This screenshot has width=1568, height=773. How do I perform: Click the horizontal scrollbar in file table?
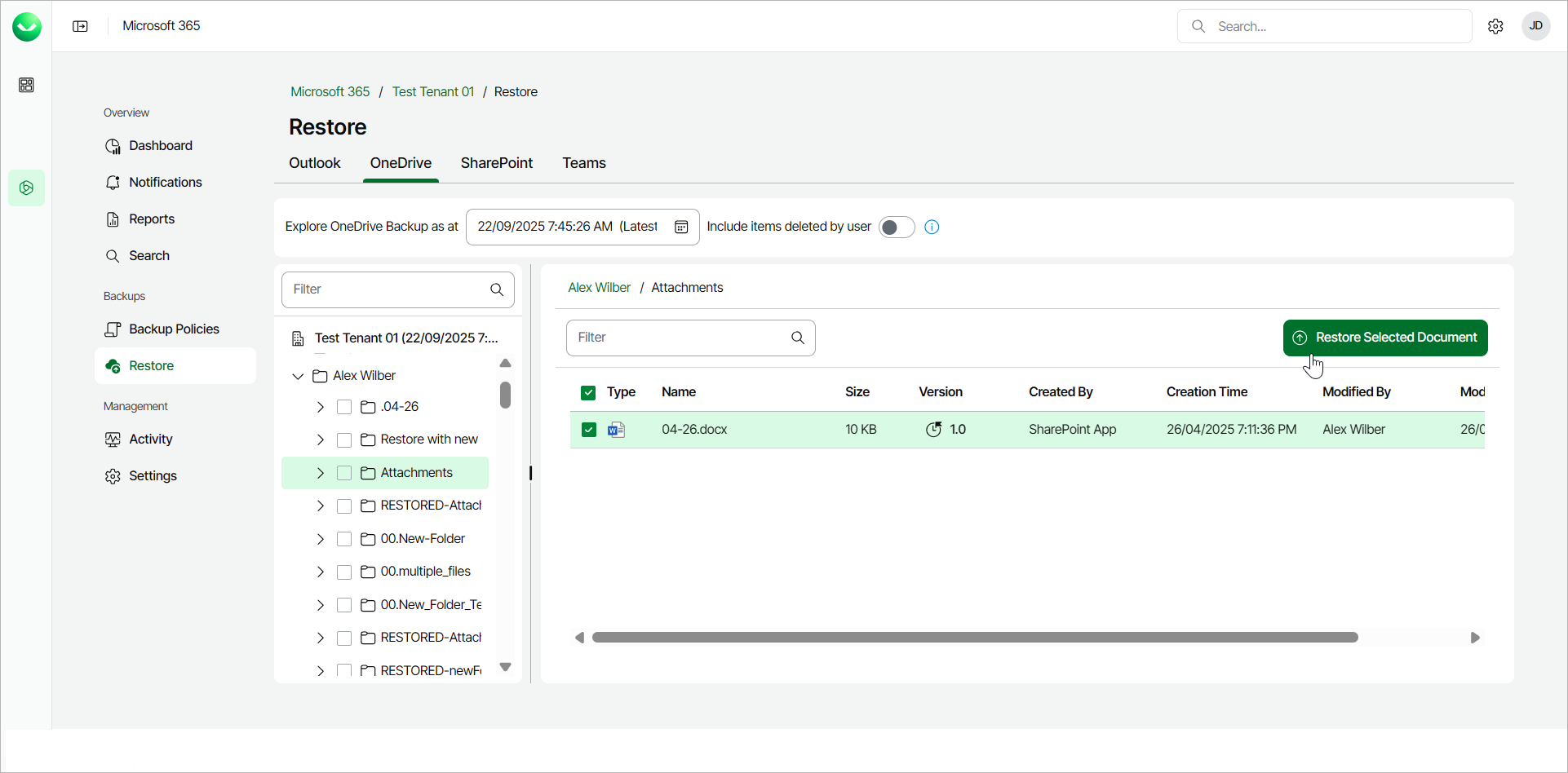click(x=974, y=638)
